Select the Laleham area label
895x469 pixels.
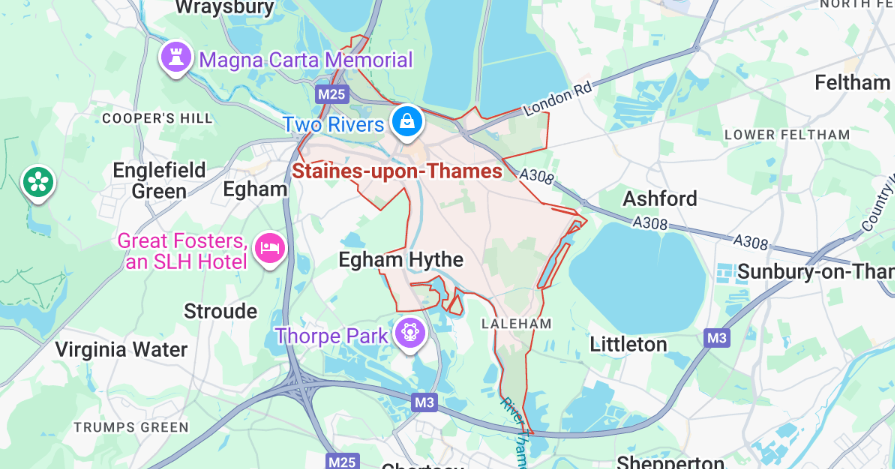point(517,324)
